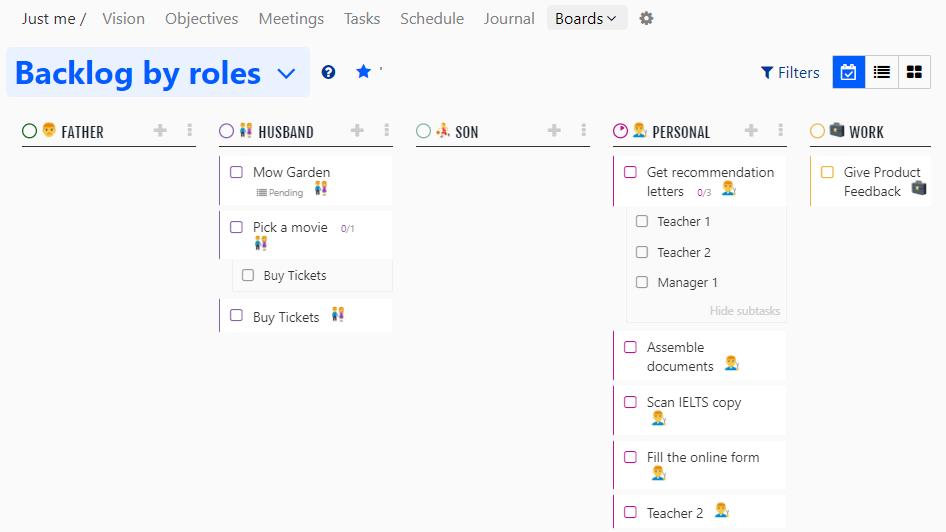Open the Boards dropdown menu
Viewport: 946px width, 532px height.
click(x=586, y=18)
